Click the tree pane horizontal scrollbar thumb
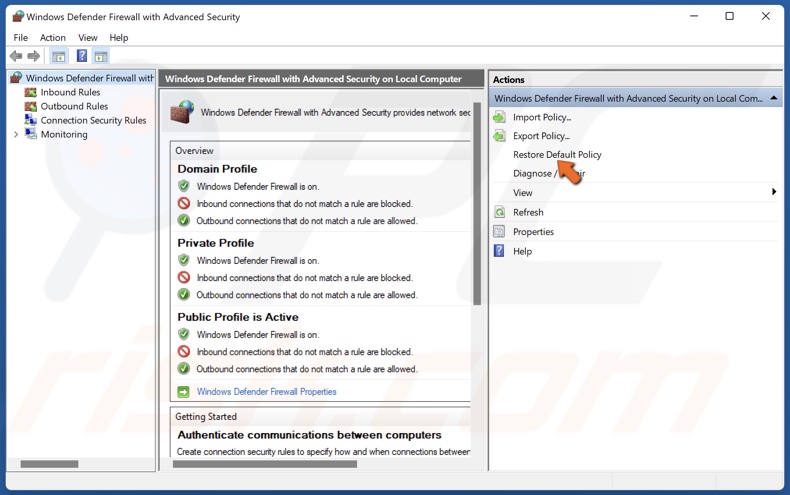Image resolution: width=790 pixels, height=495 pixels. click(49, 464)
